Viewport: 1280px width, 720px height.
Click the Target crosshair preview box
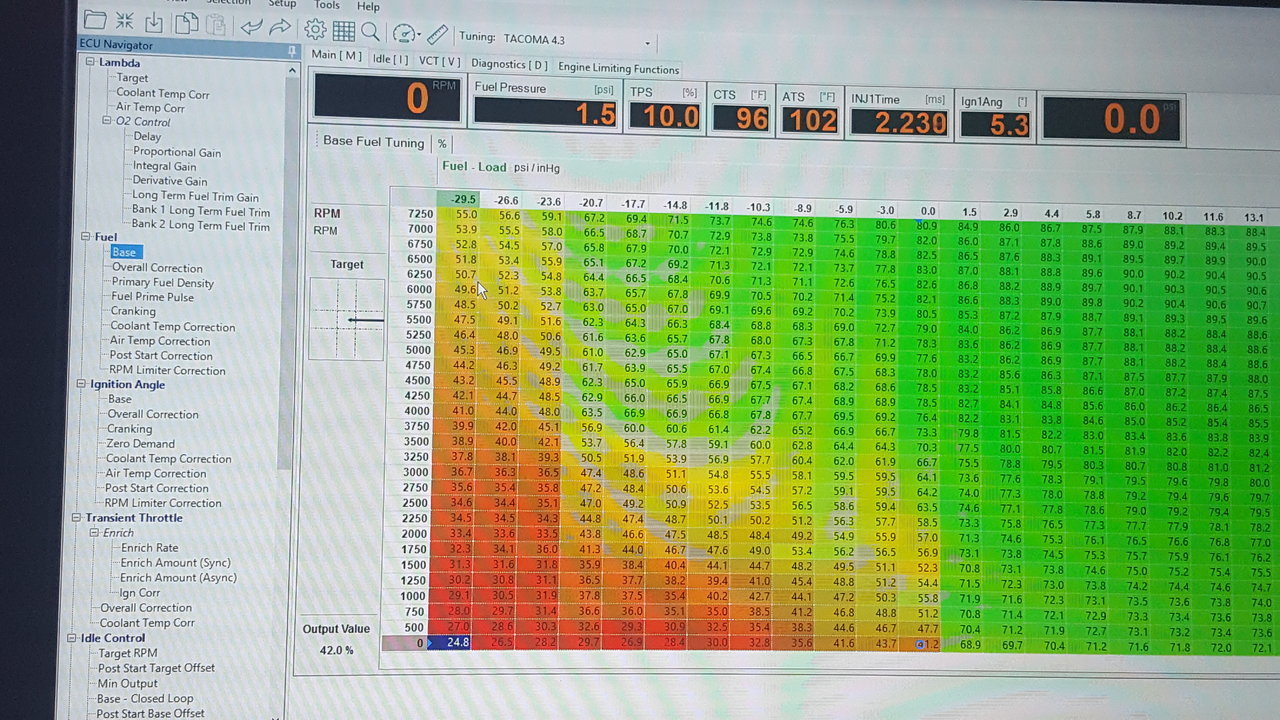[x=347, y=319]
